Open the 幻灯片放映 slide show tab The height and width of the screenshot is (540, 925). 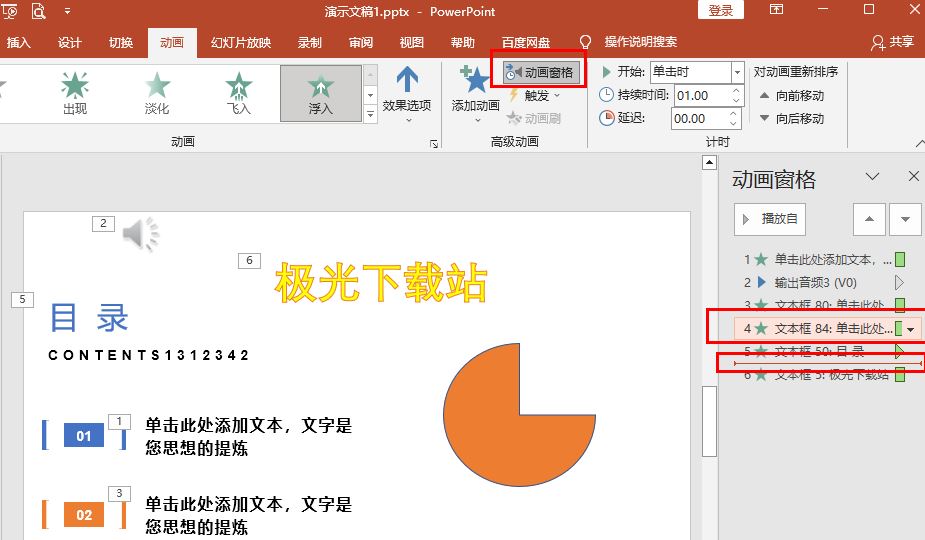240,42
